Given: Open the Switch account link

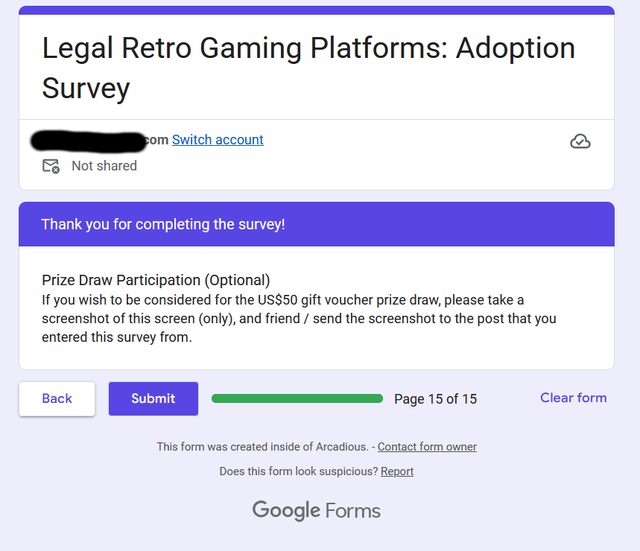Looking at the screenshot, I should (218, 140).
